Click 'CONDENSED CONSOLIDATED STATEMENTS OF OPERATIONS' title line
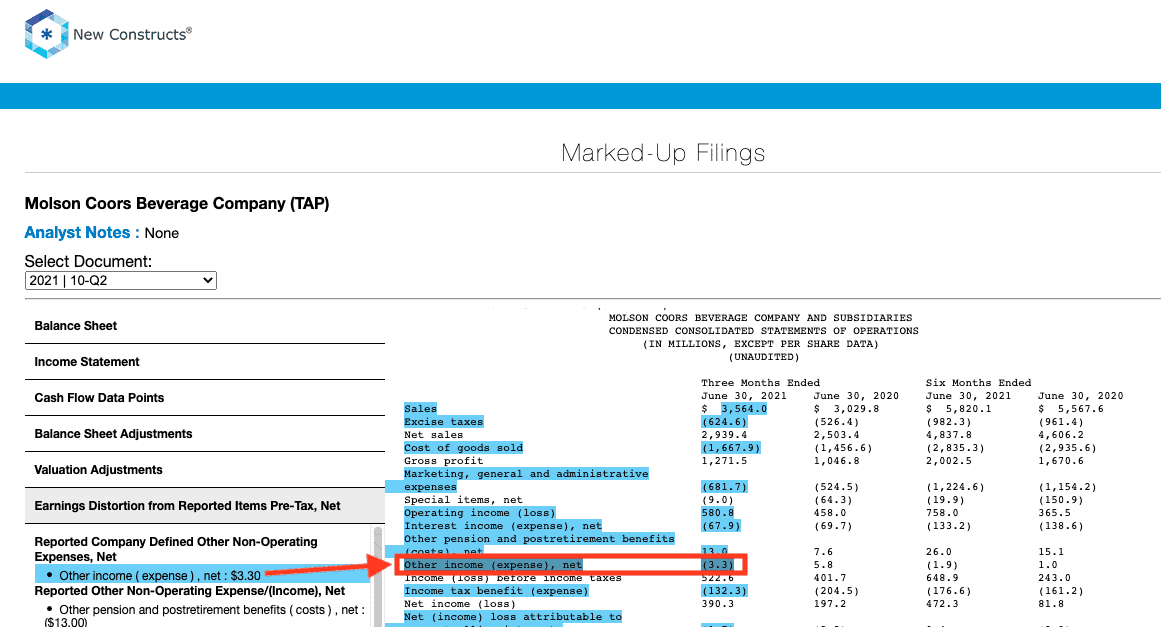 point(763,331)
